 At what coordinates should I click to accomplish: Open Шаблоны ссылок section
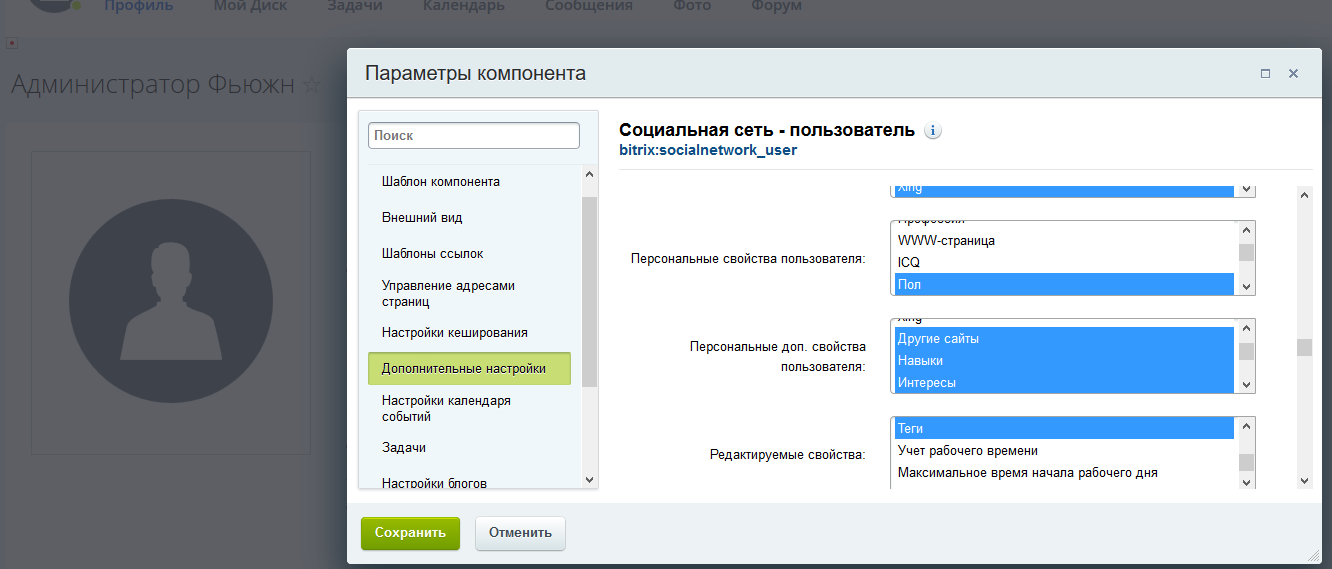[x=432, y=254]
